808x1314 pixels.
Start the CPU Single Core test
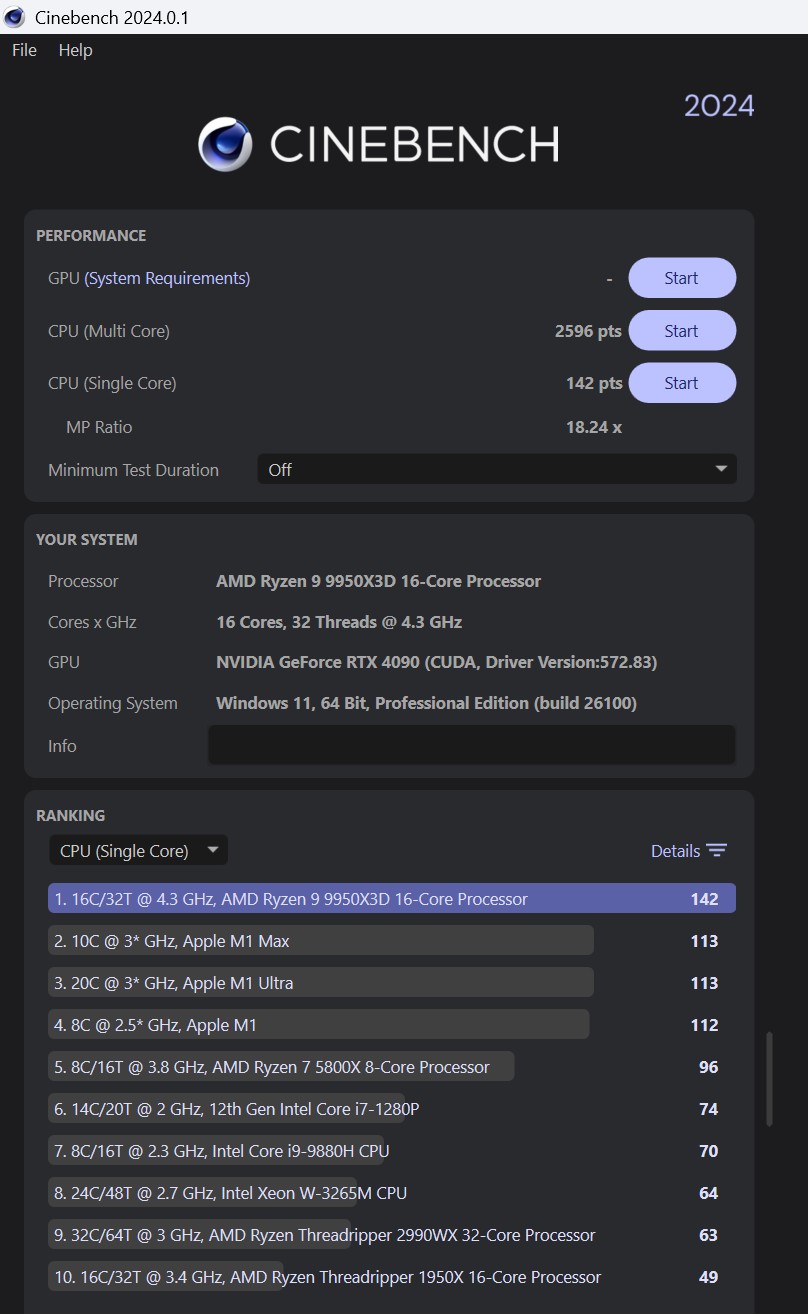(x=681, y=383)
